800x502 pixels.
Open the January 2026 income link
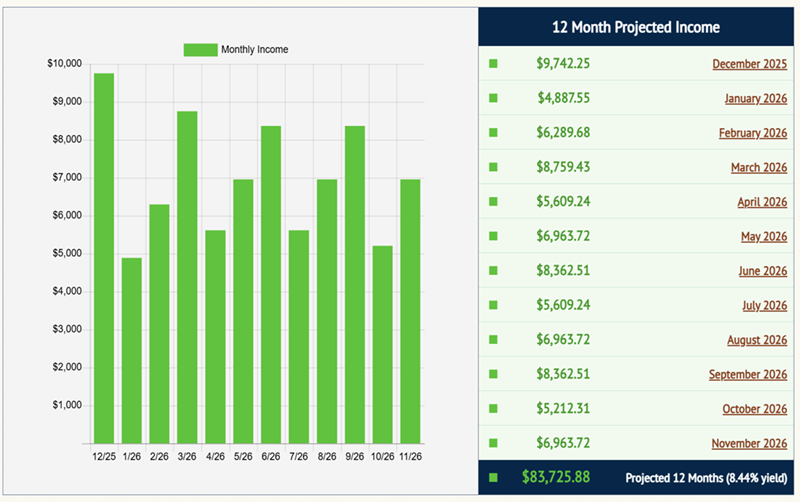(755, 98)
